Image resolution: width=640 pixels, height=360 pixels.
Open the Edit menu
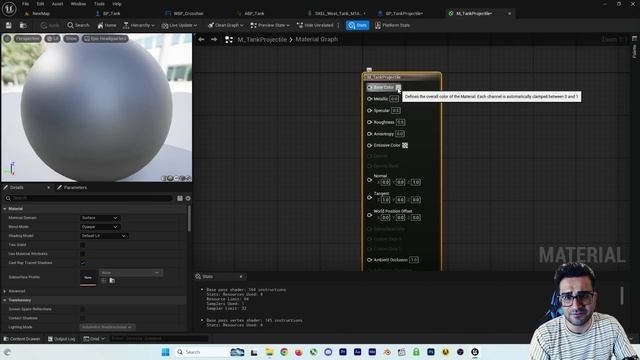pos(40,4)
